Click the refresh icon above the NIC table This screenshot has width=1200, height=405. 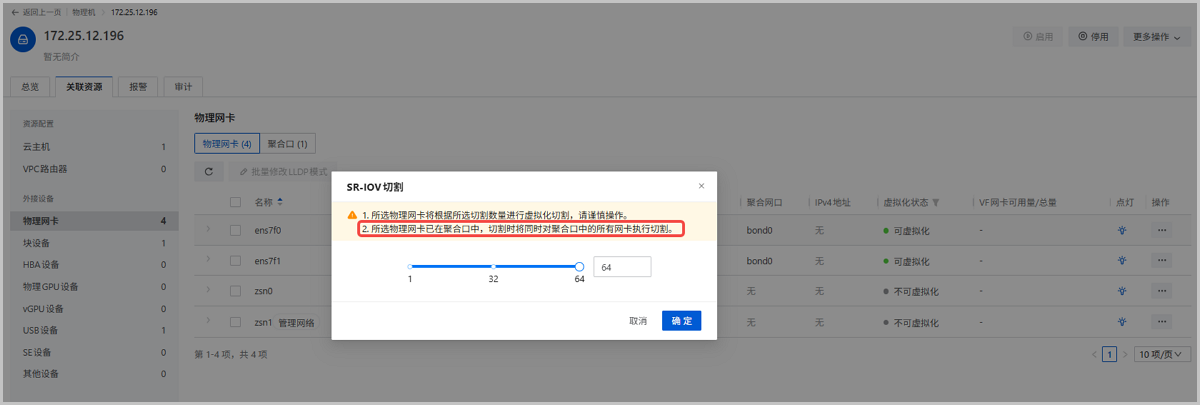(x=208, y=172)
